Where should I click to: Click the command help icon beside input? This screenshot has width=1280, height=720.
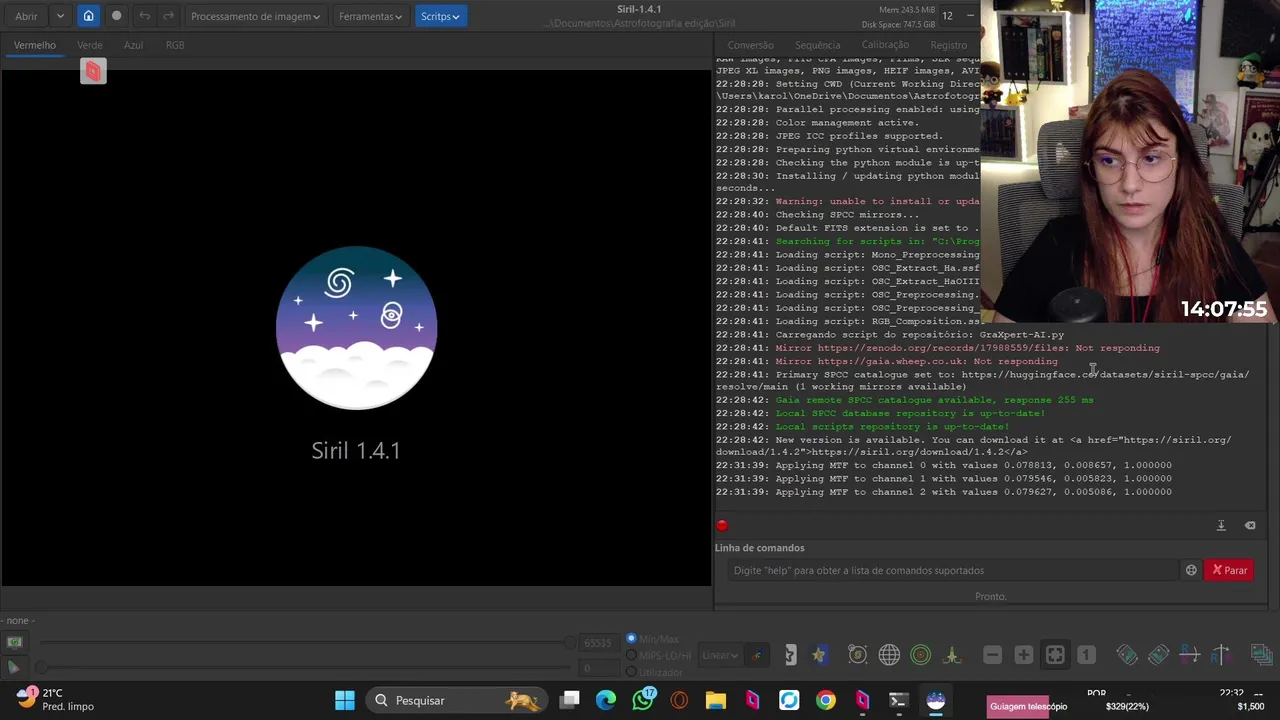pyautogui.click(x=1191, y=570)
